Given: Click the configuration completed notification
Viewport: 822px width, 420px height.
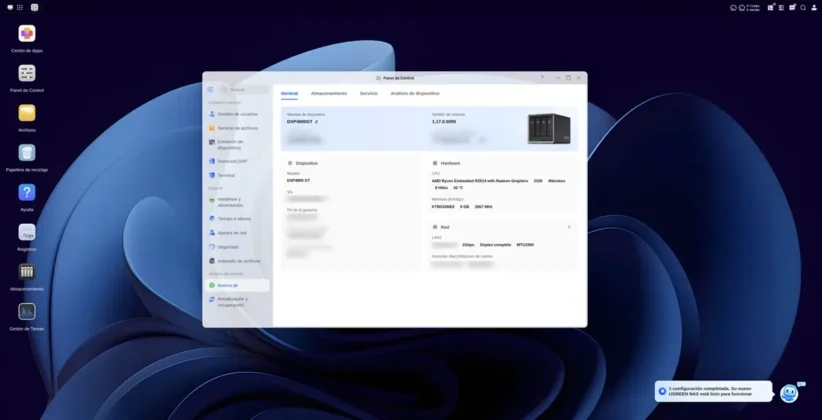Looking at the screenshot, I should pyautogui.click(x=713, y=391).
